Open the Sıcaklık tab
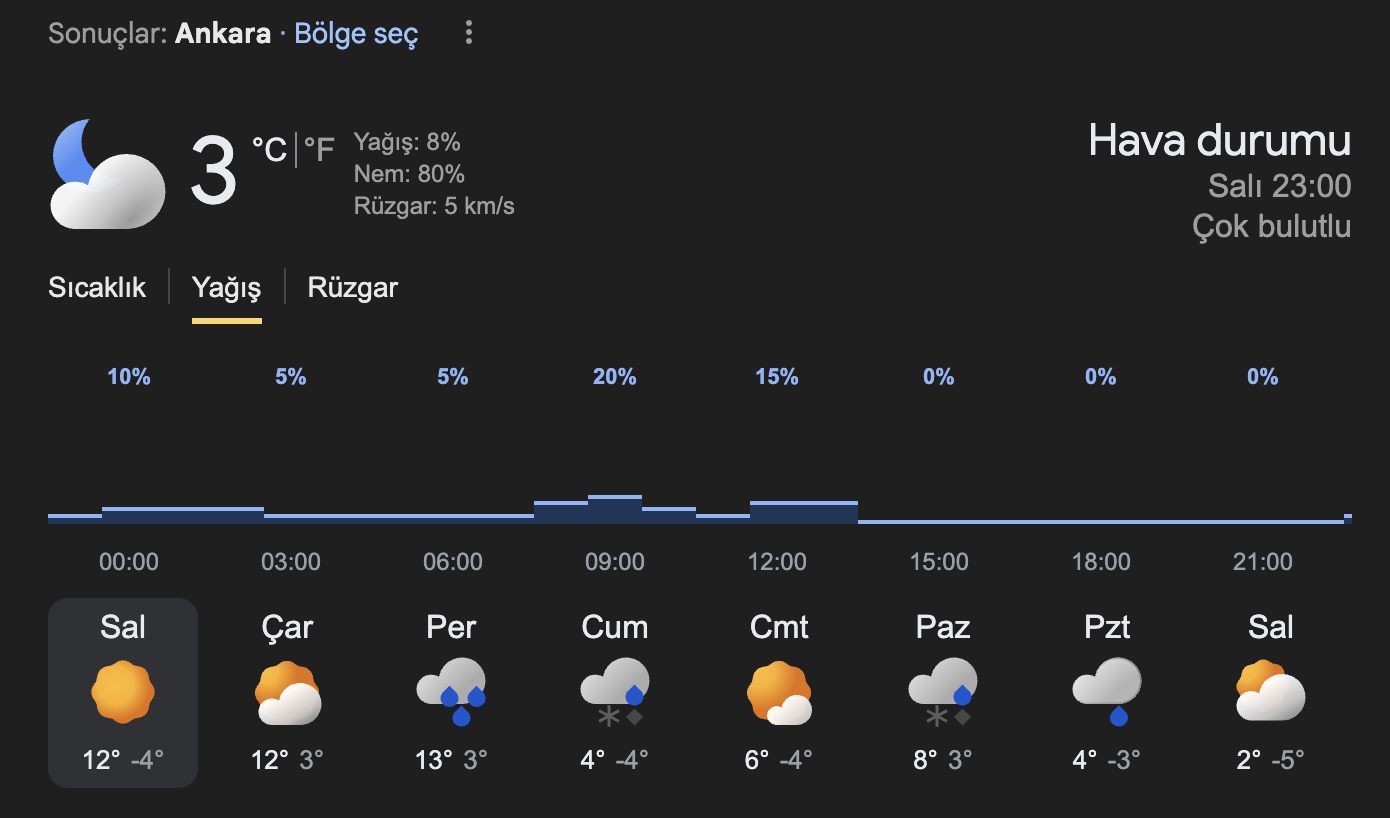The width and height of the screenshot is (1390, 818). point(97,288)
